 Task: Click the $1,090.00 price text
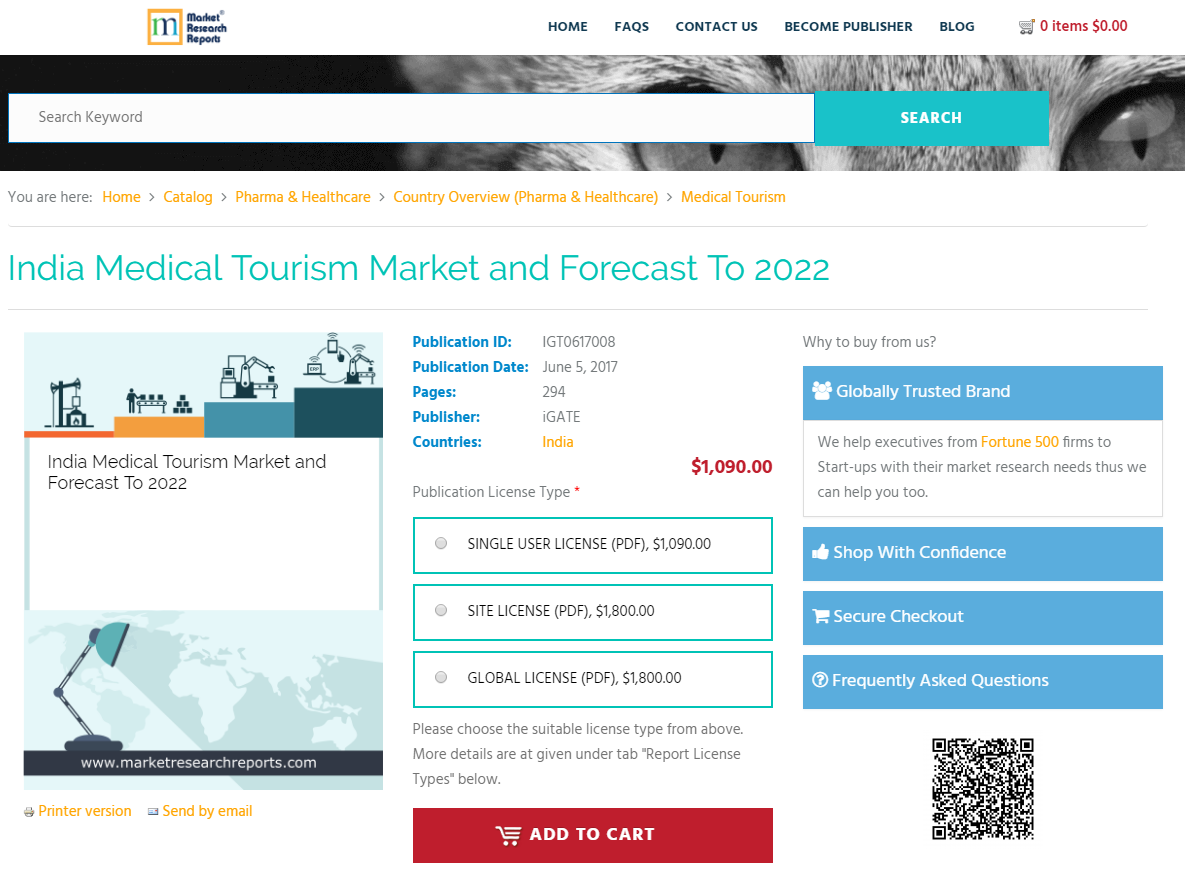coord(732,467)
